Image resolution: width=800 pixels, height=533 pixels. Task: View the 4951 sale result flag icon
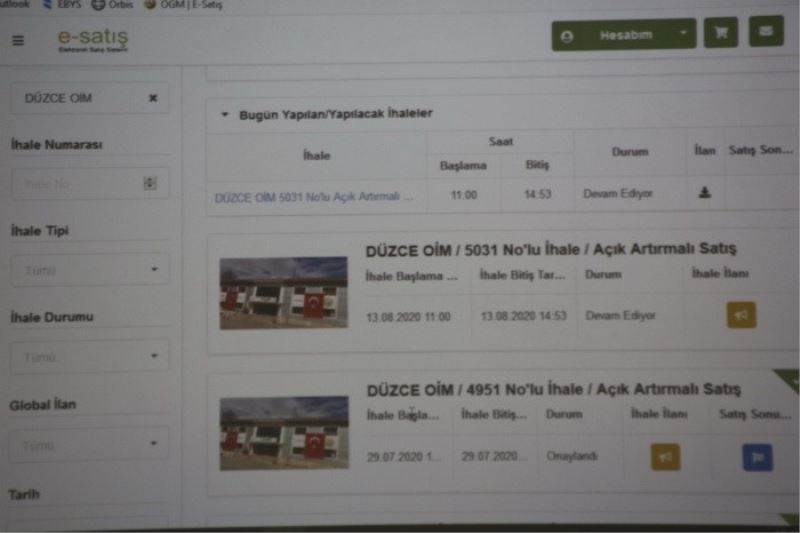[757, 457]
